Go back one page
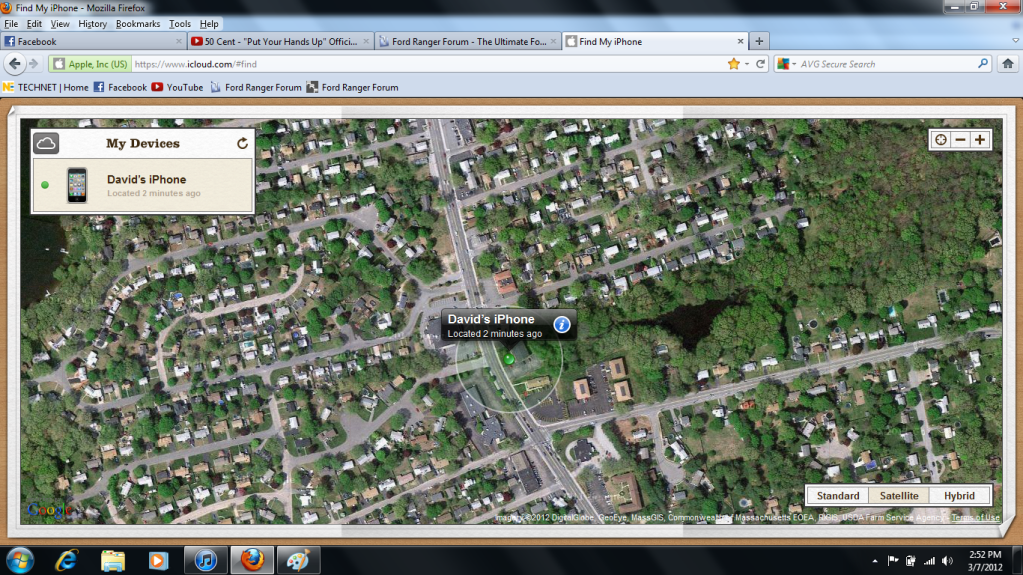Viewport: 1023px width, 575px height. point(14,64)
